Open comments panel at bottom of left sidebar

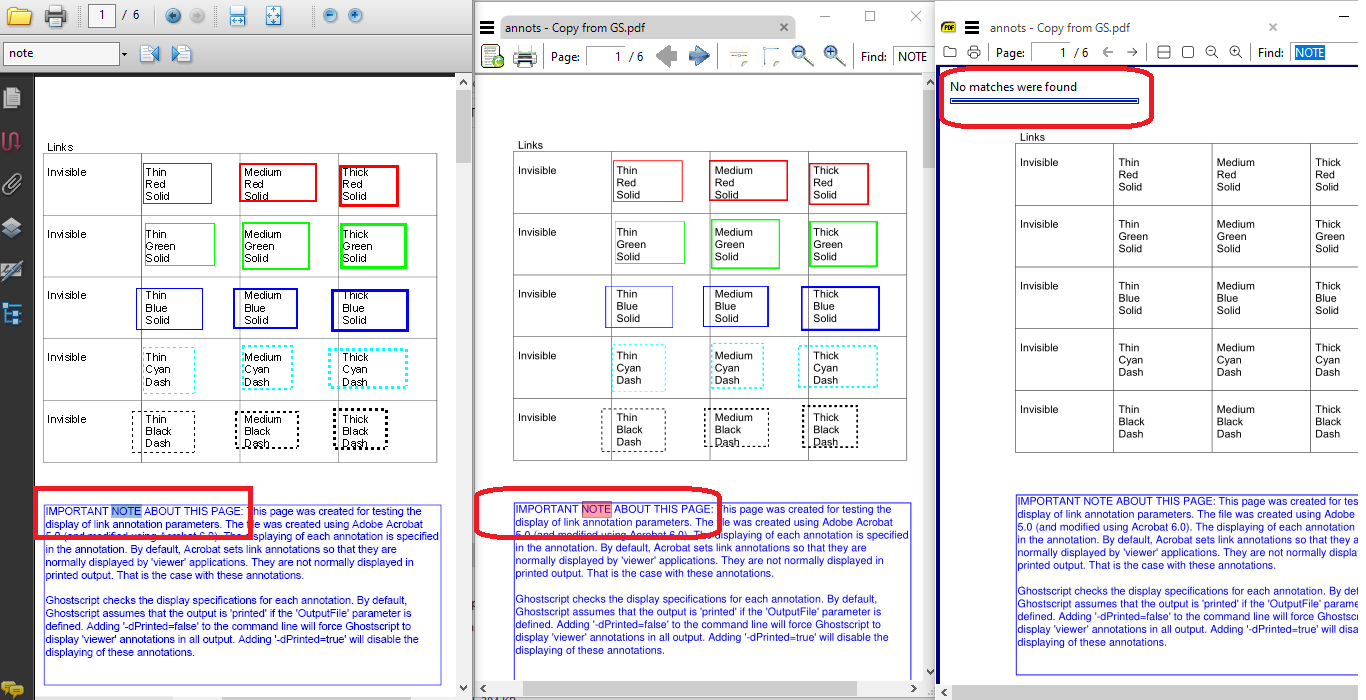click(12, 688)
